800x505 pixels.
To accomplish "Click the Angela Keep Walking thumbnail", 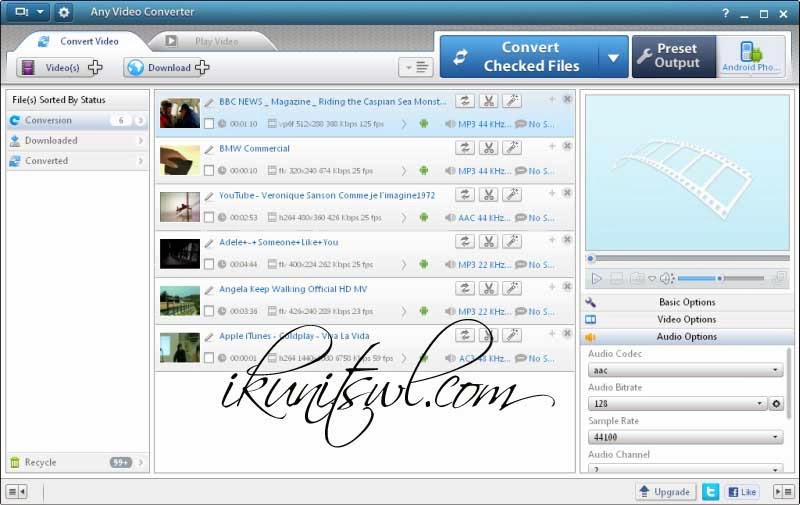I will click(180, 301).
